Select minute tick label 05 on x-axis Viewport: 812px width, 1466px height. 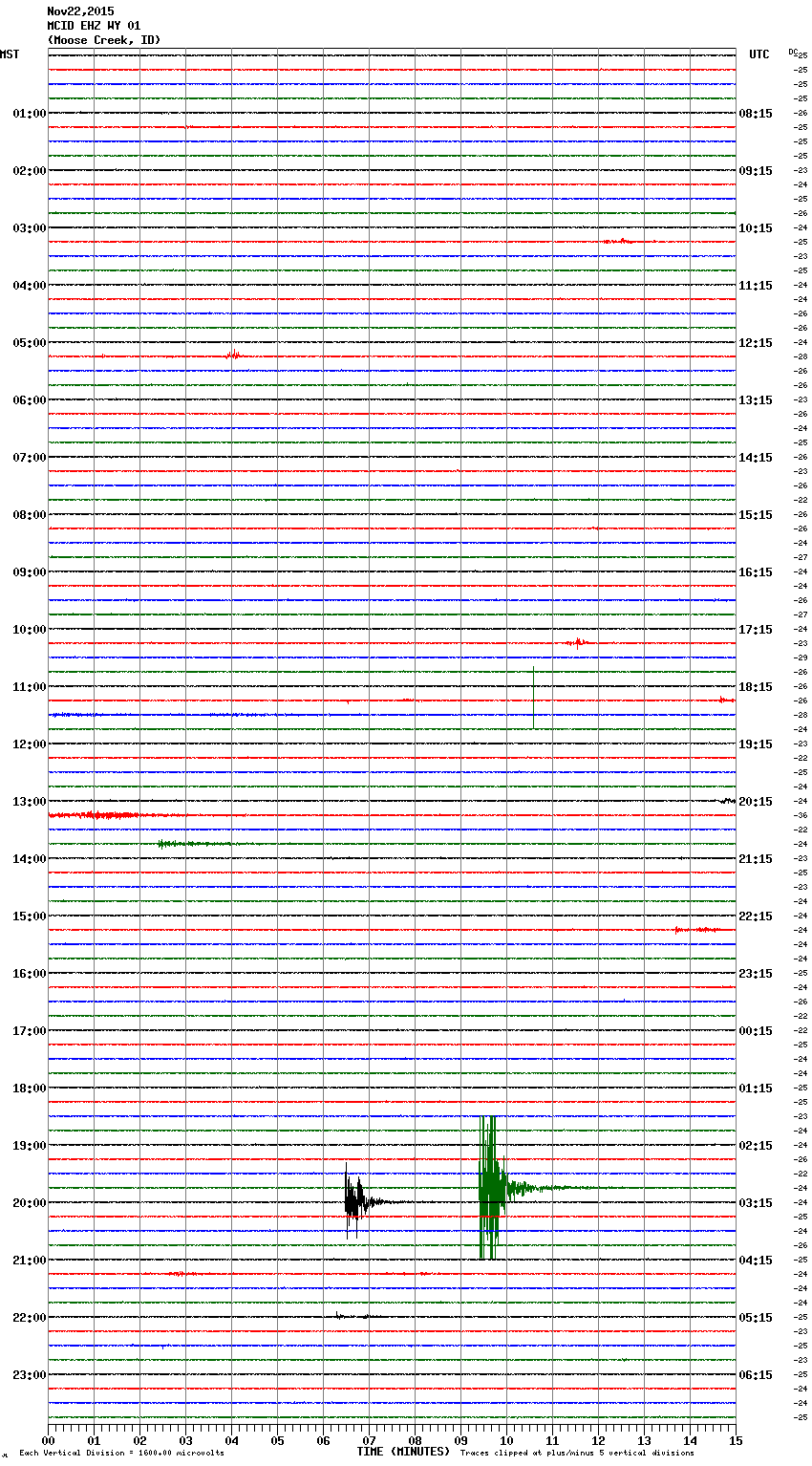[277, 1440]
